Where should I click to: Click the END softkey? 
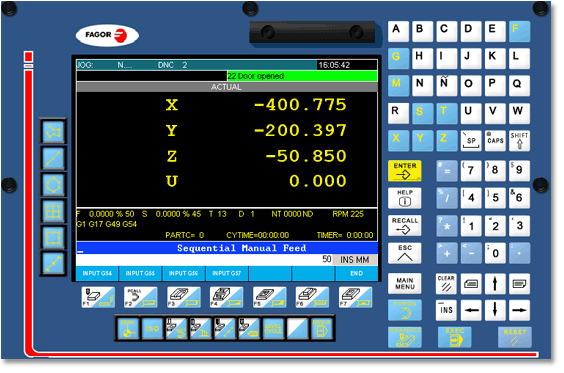click(356, 273)
